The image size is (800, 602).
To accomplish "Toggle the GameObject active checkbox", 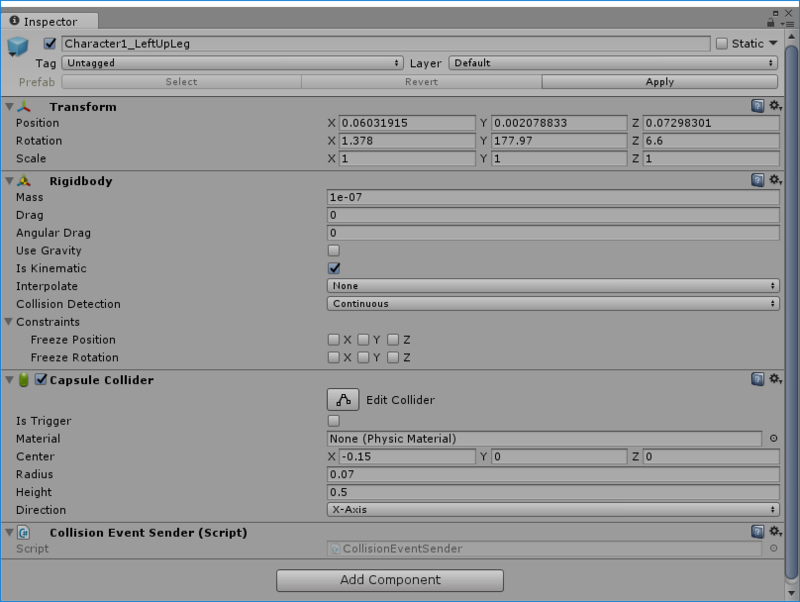I will tap(49, 43).
